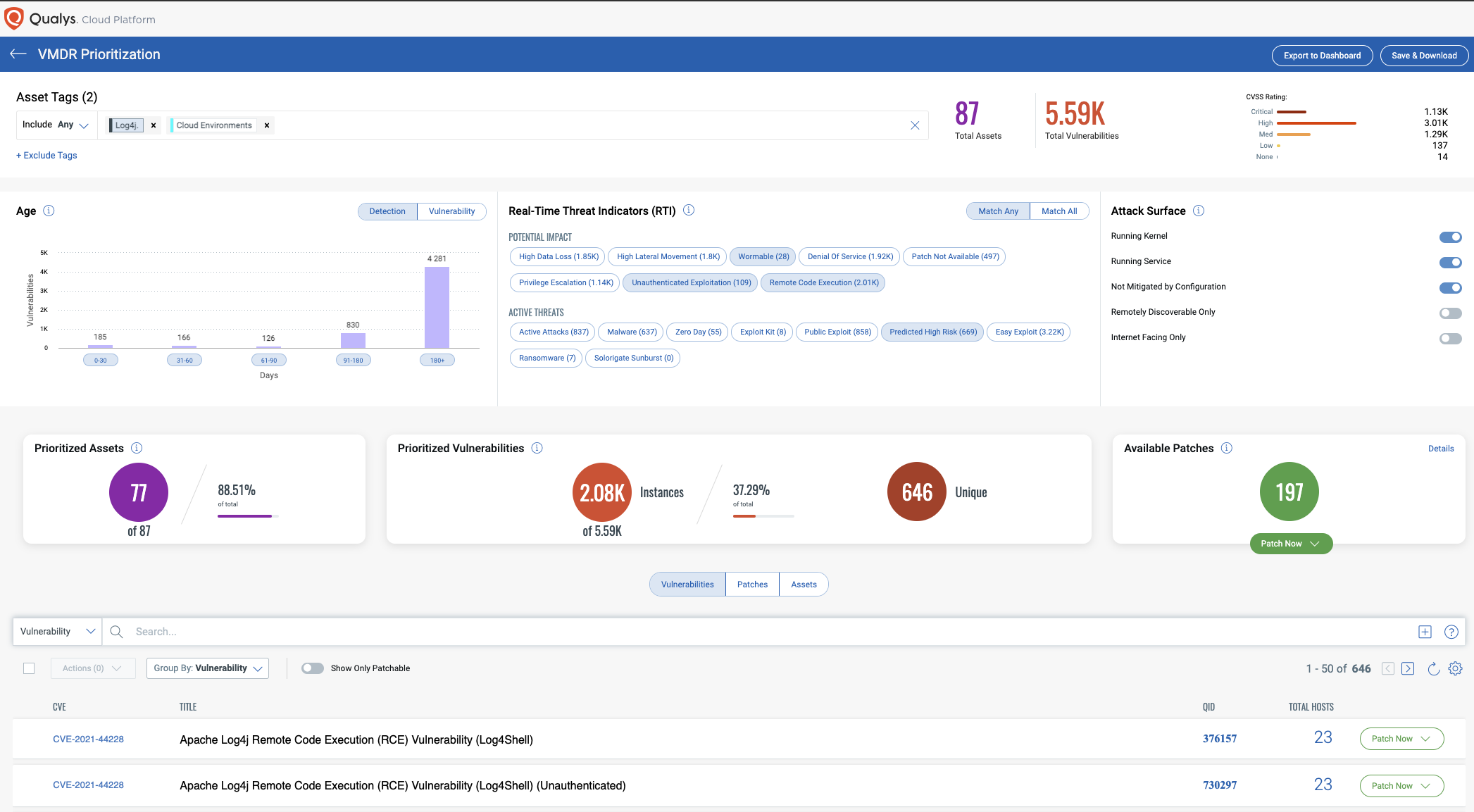Toggle Running Kernel switch
Image resolution: width=1474 pixels, height=812 pixels.
point(1451,237)
